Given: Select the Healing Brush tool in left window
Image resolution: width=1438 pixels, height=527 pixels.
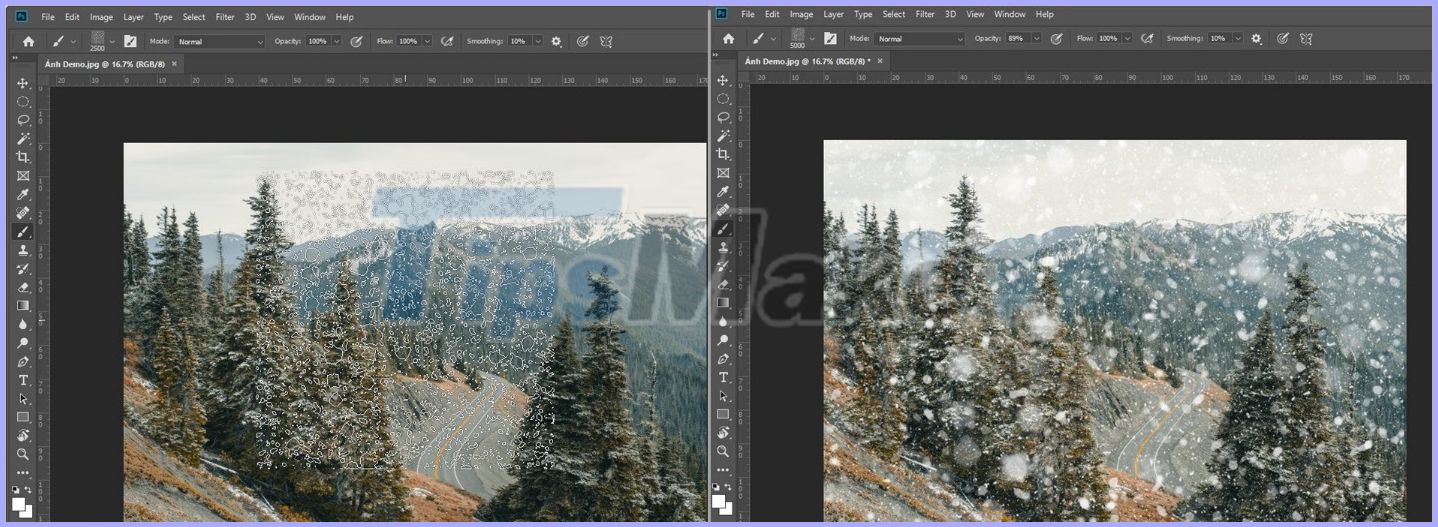Looking at the screenshot, I should click(x=23, y=213).
